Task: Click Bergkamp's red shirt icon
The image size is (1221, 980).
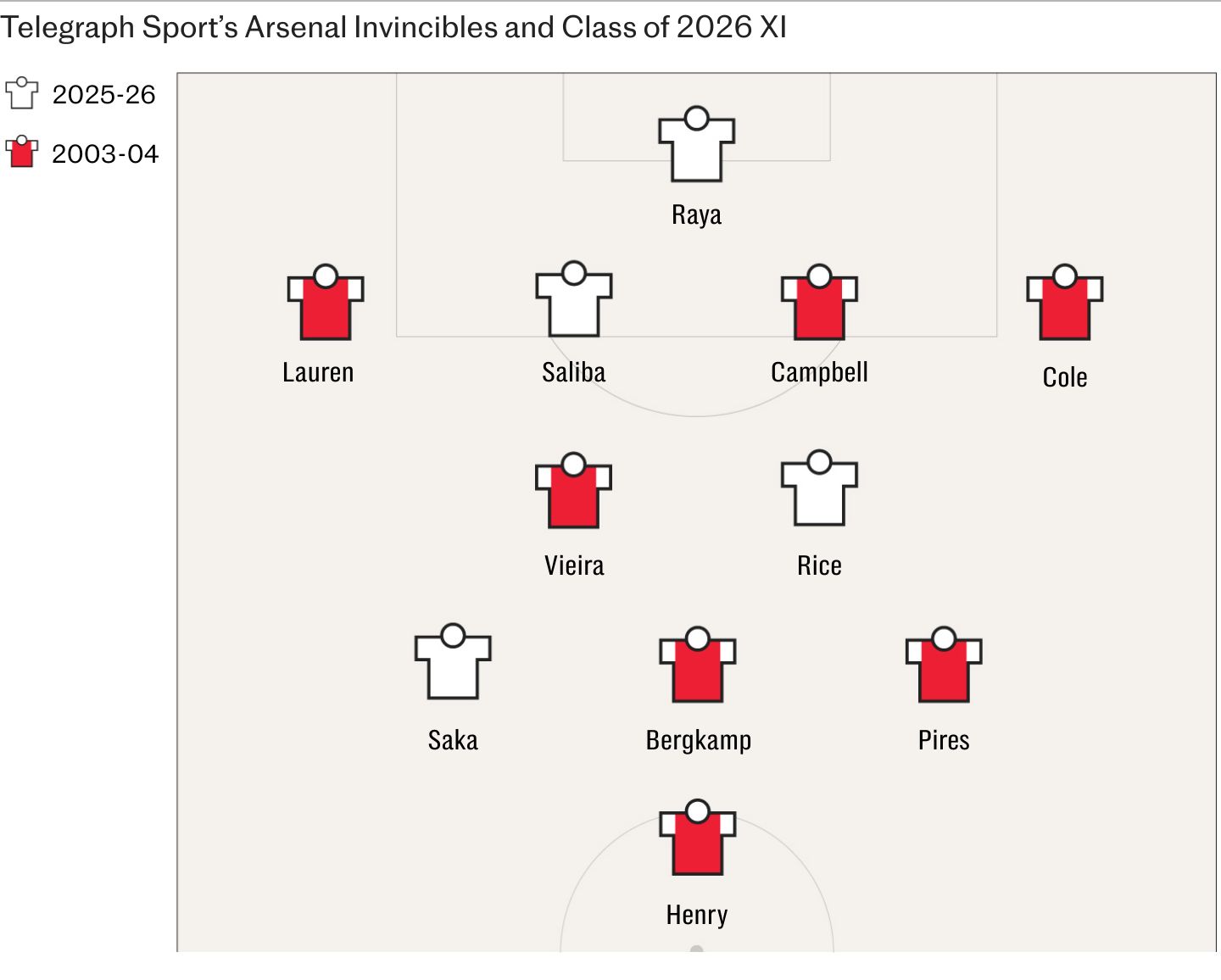Action: click(x=698, y=665)
